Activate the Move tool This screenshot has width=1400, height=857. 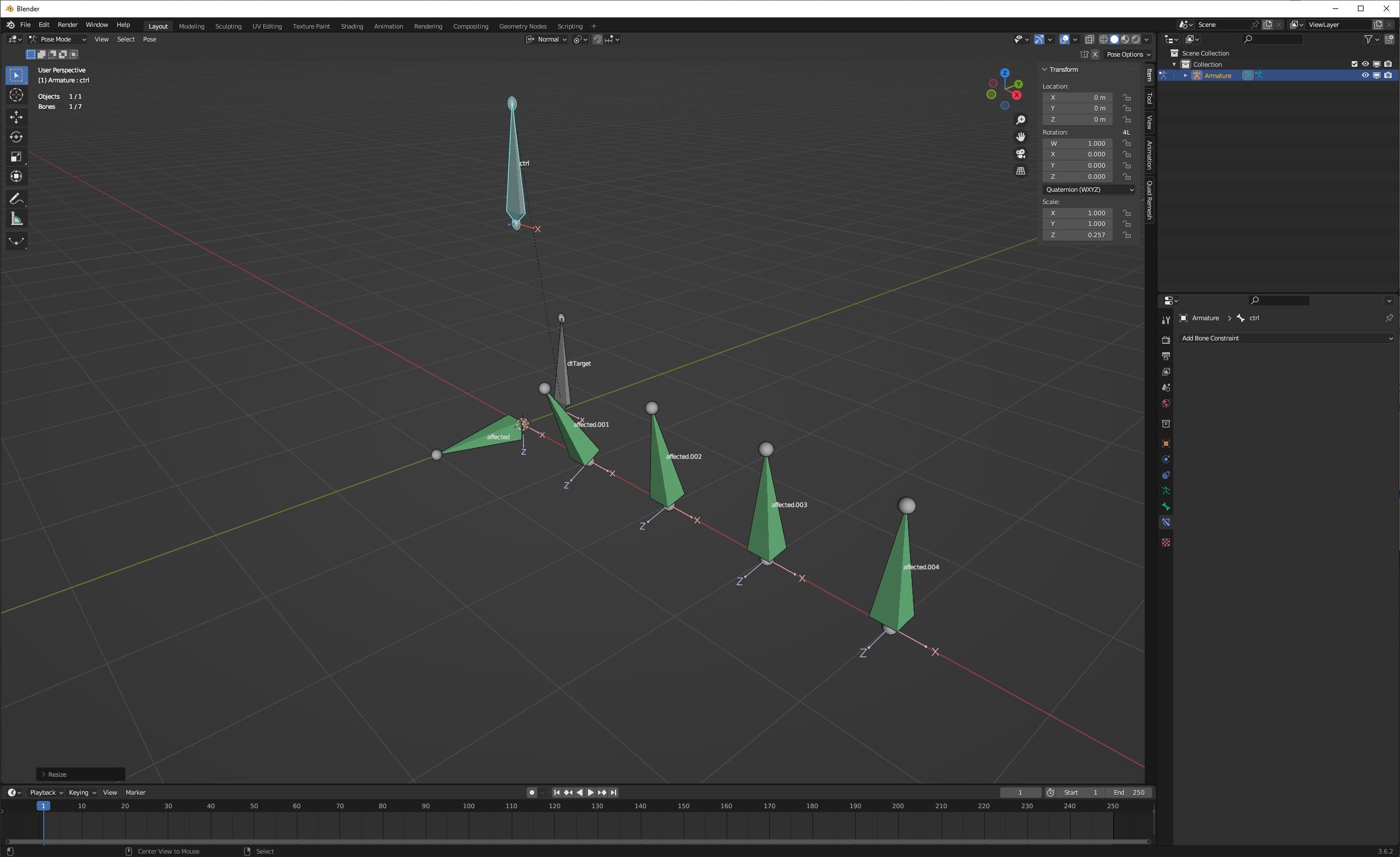click(16, 117)
